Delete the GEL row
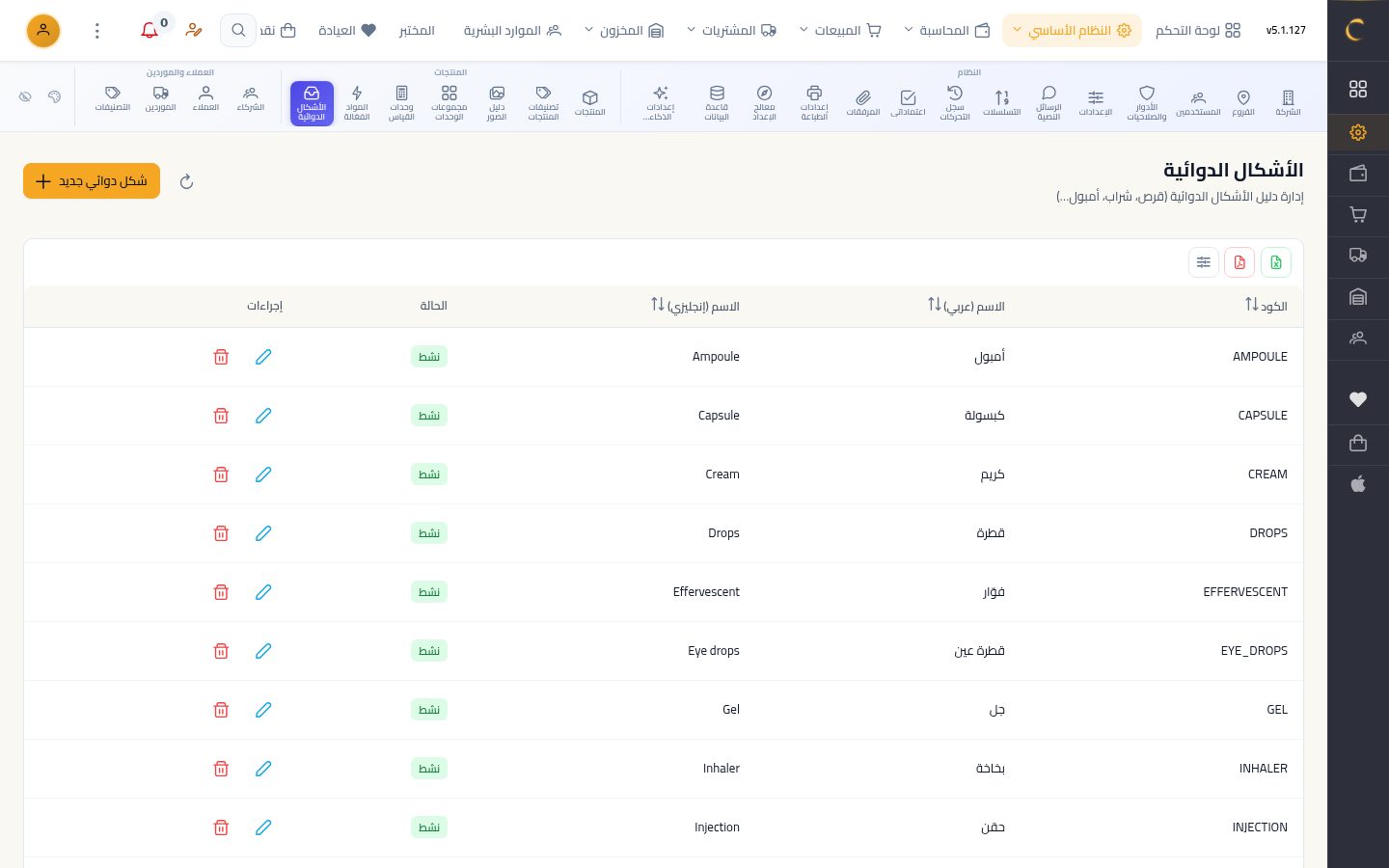This screenshot has height=868, width=1389. pos(221,710)
